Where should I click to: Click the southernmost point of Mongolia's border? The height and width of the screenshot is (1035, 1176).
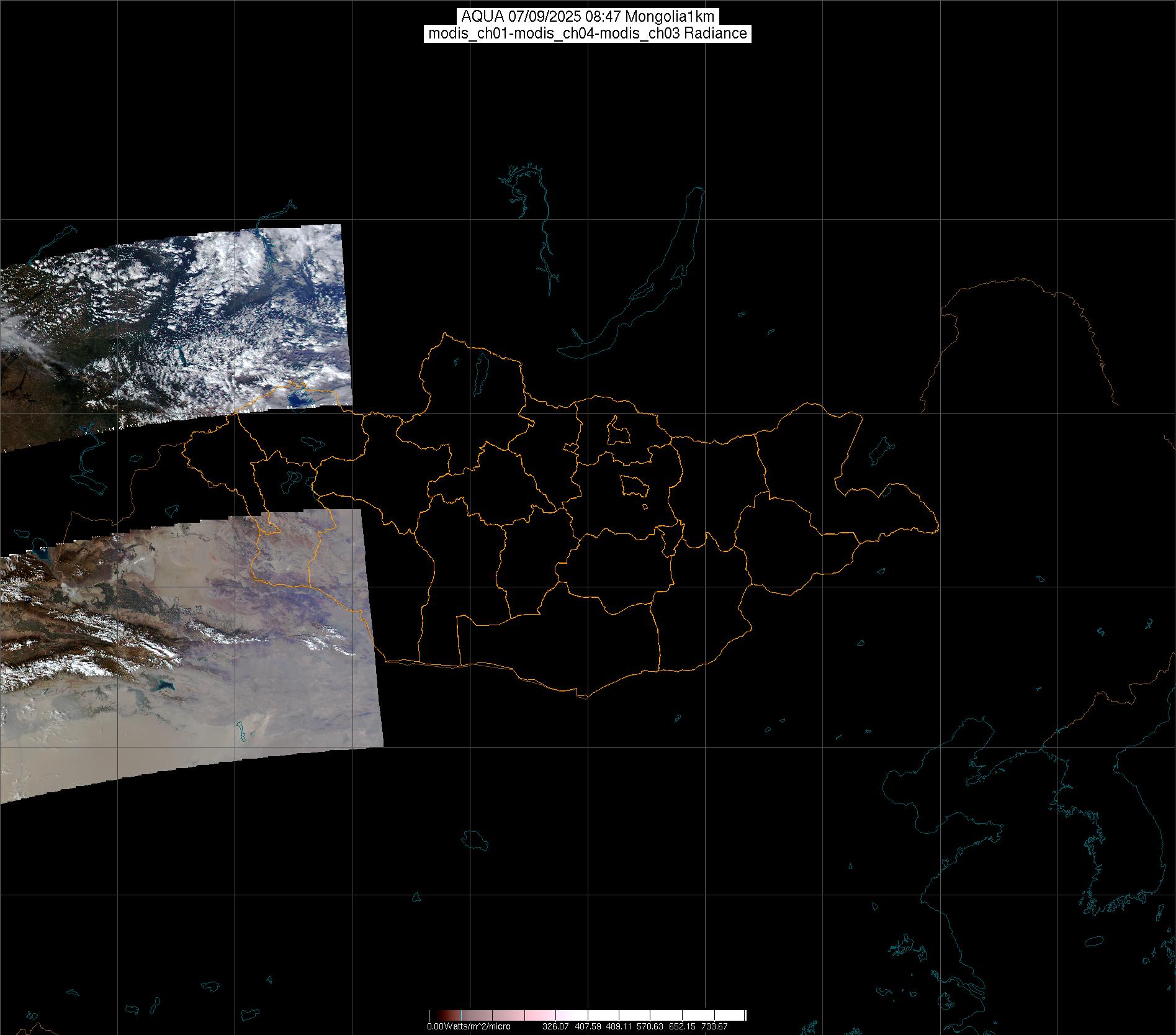coord(582,696)
